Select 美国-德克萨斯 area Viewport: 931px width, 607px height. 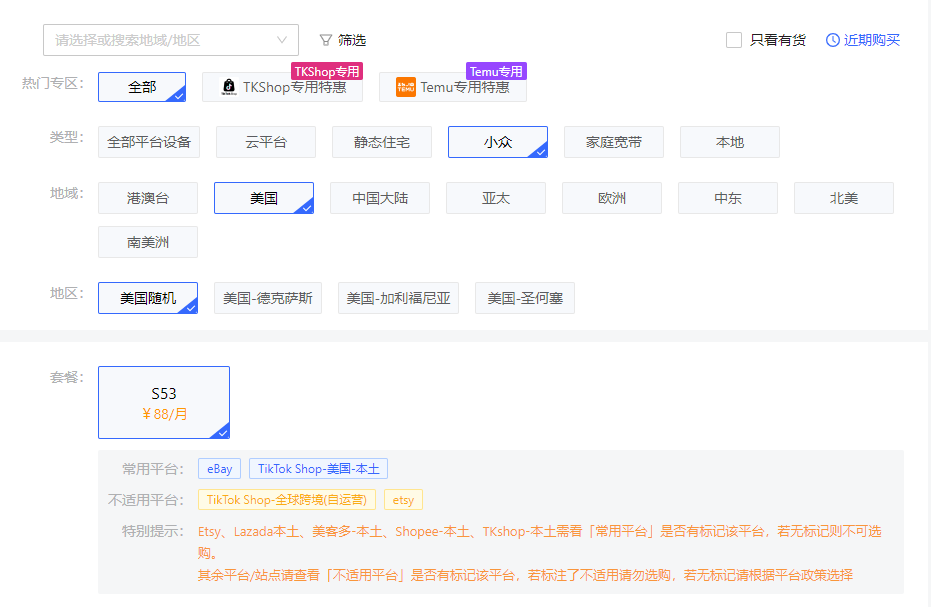[x=268, y=298]
